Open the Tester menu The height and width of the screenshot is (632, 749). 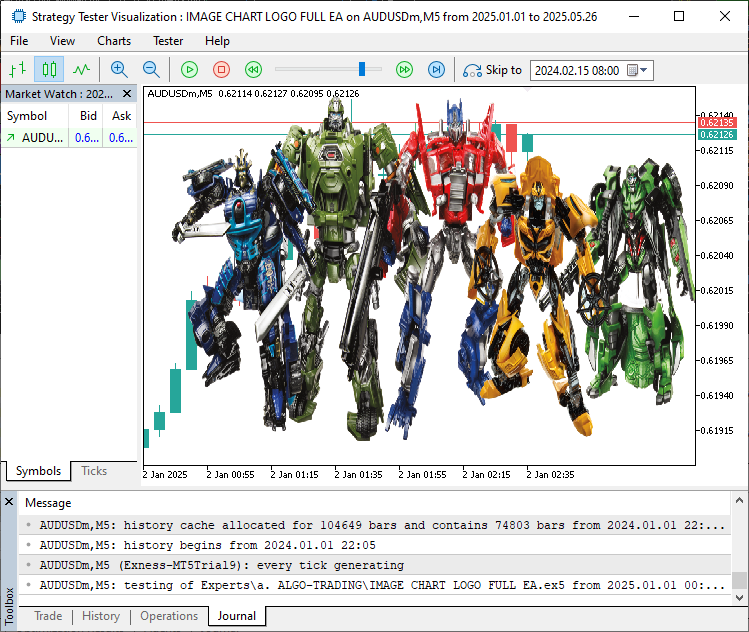167,41
